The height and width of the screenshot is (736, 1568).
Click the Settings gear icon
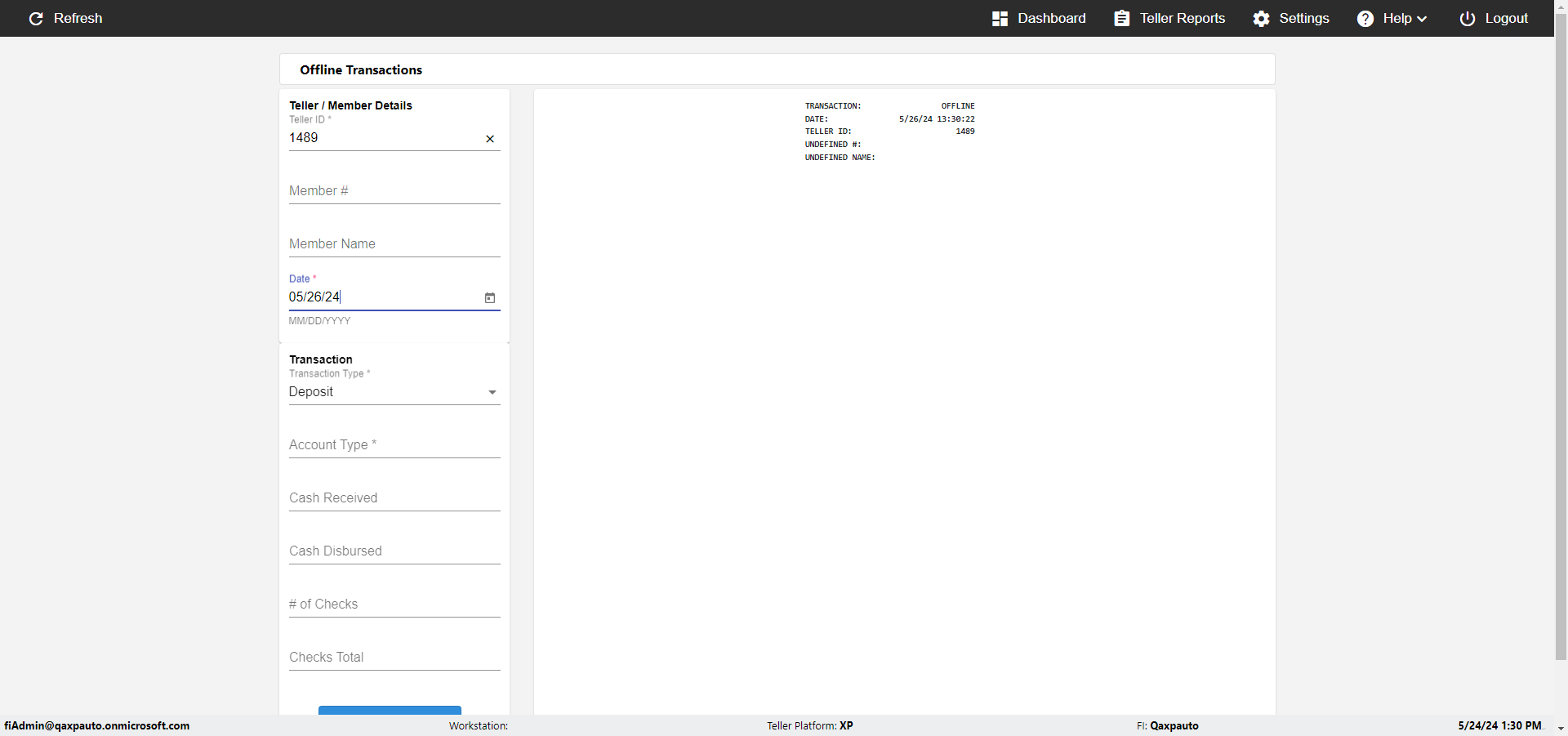[1262, 18]
